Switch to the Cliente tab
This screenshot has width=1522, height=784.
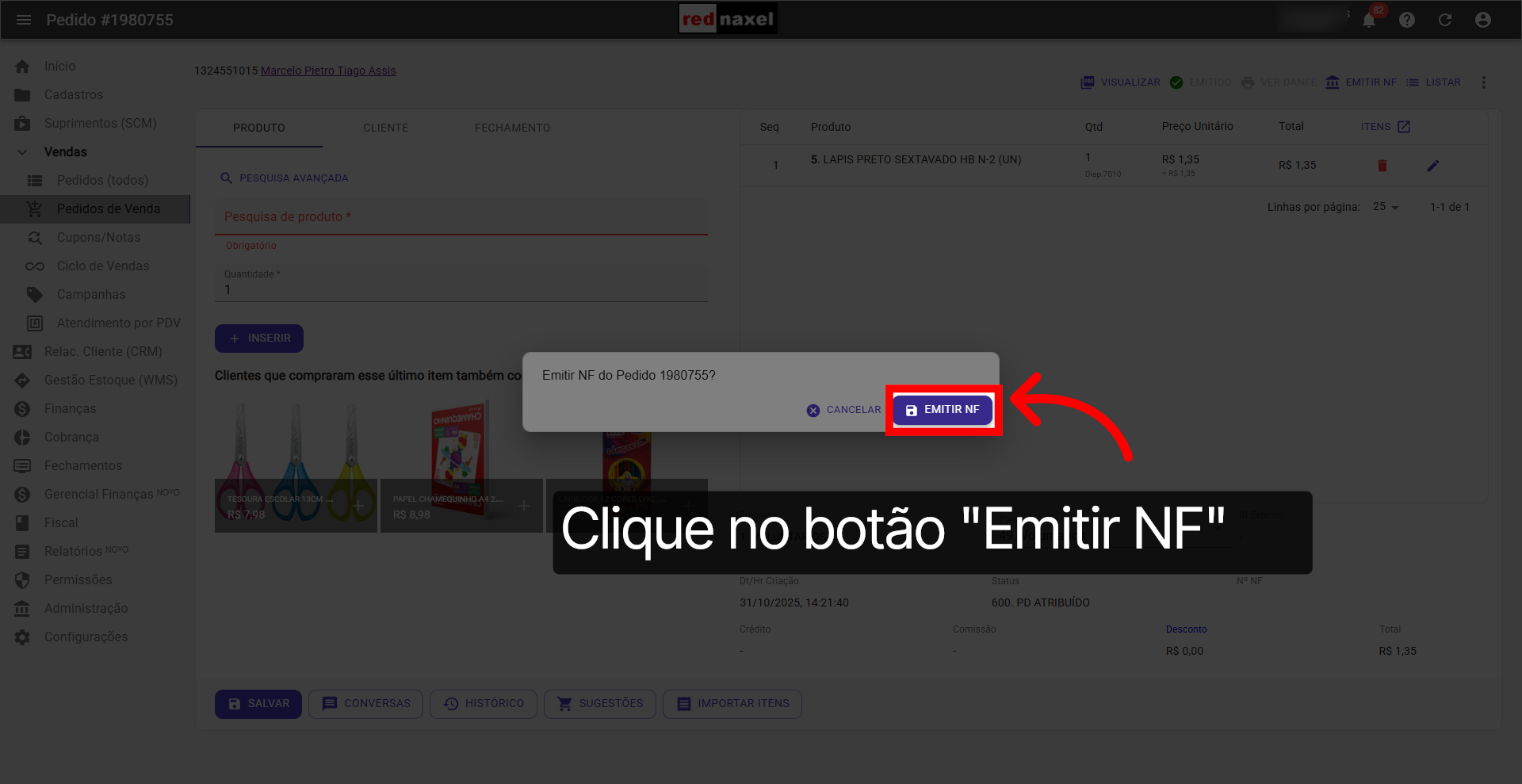click(386, 128)
